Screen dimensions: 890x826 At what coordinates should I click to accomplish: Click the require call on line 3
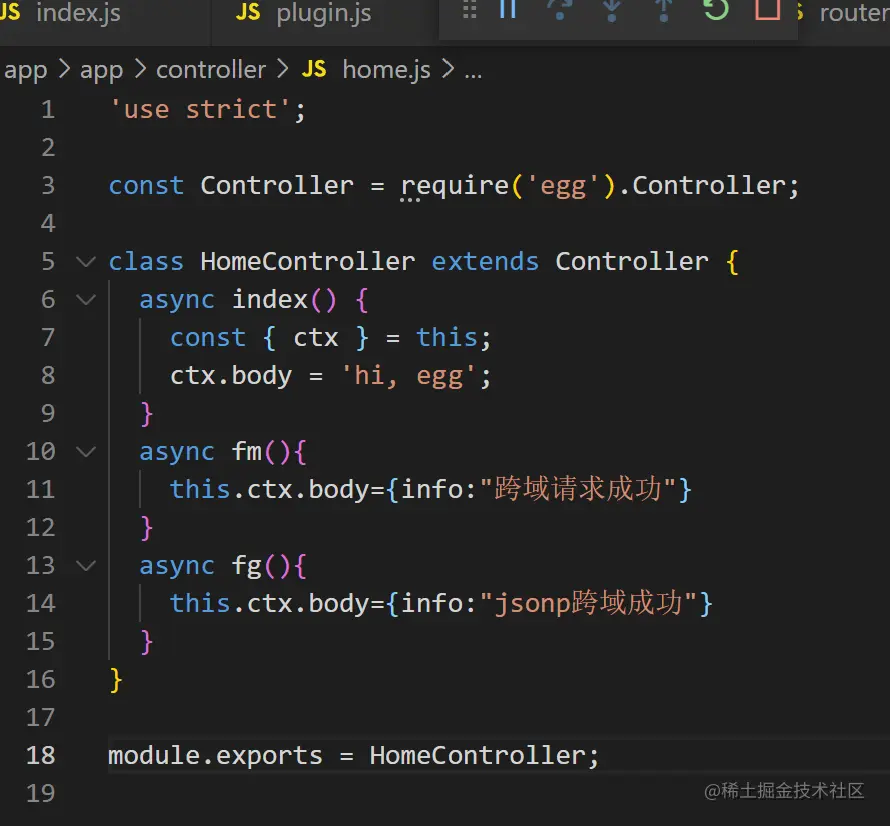(454, 186)
